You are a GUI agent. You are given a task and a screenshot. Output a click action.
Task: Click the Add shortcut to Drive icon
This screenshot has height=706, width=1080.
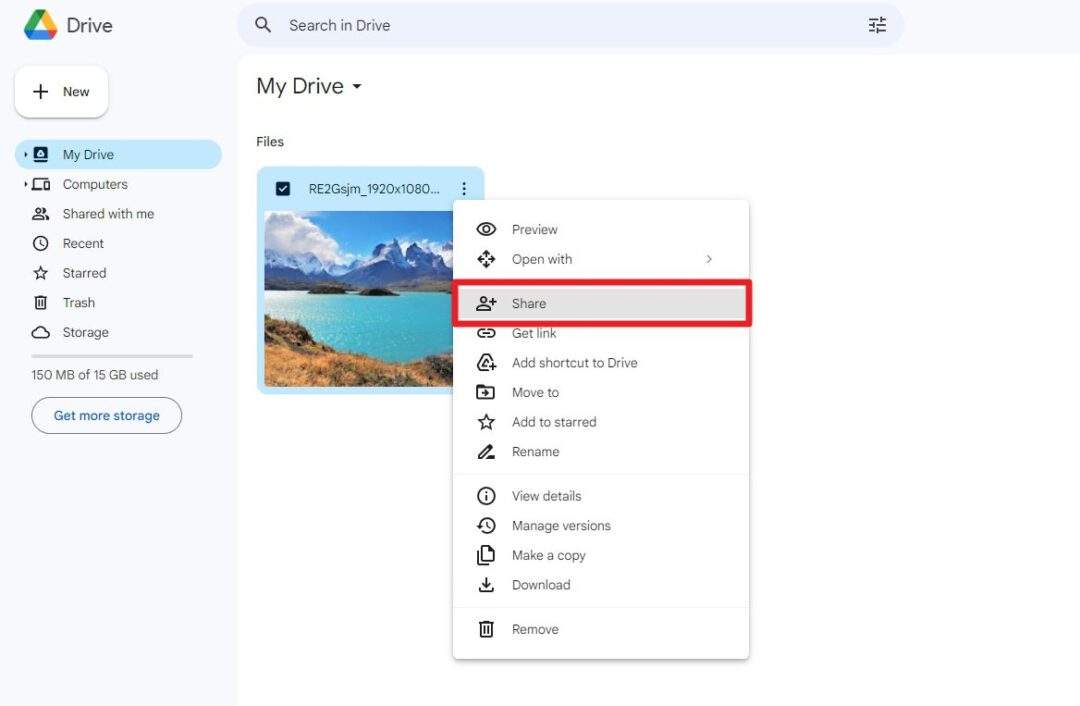click(x=486, y=362)
